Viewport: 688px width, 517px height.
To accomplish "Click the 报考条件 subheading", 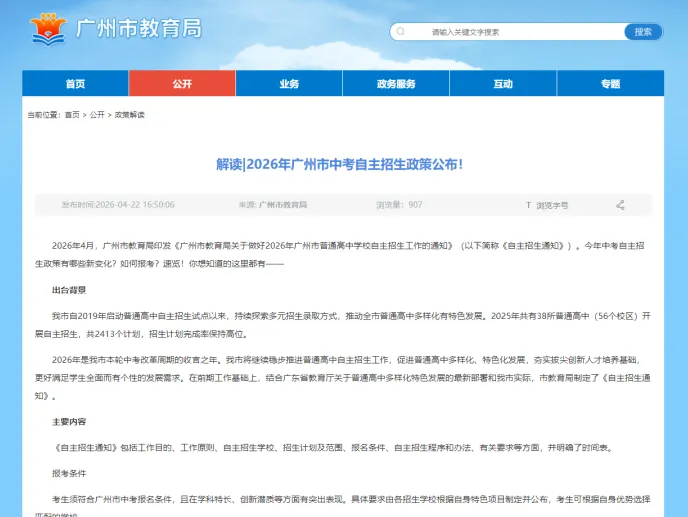I will click(x=69, y=474).
